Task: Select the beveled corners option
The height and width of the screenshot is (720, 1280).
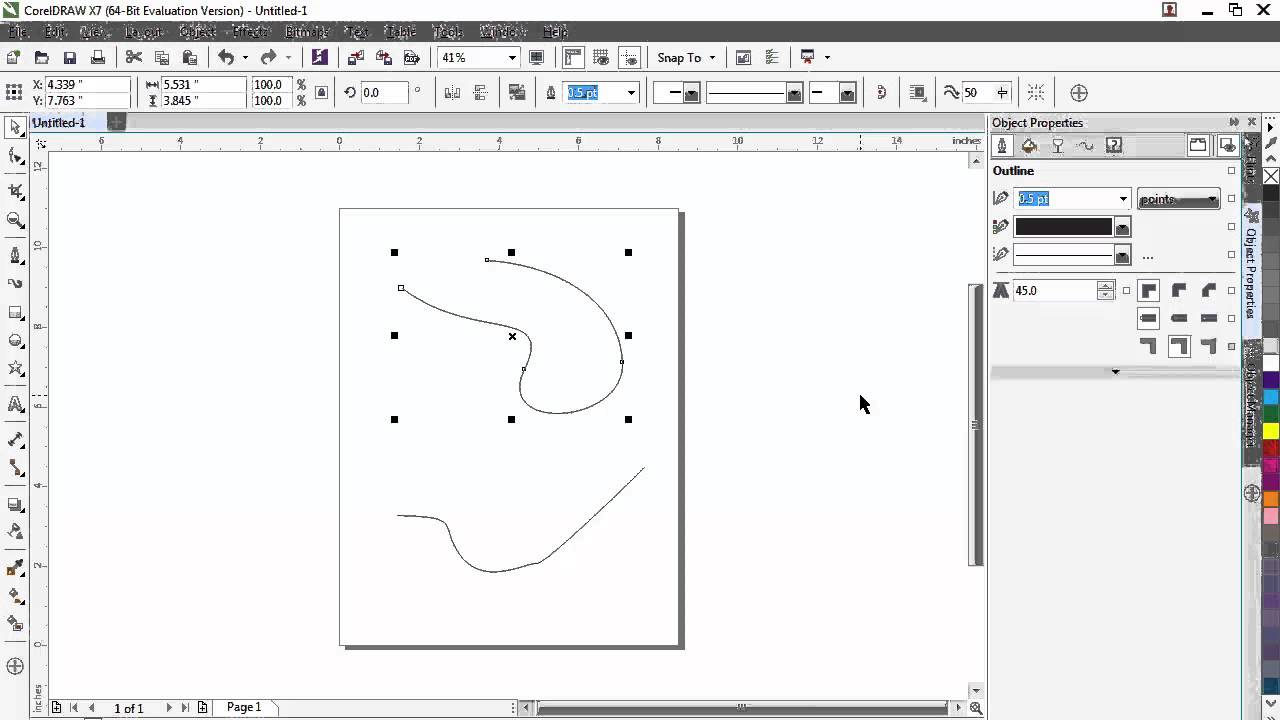Action: coord(1209,291)
